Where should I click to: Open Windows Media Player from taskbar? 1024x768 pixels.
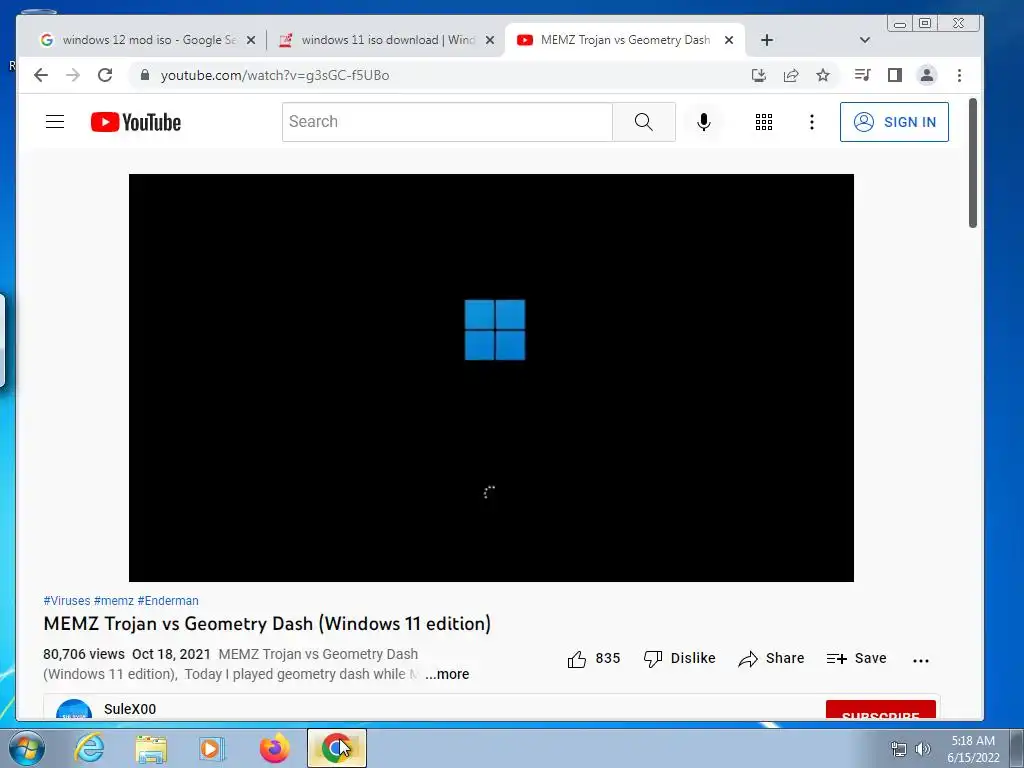(211, 748)
